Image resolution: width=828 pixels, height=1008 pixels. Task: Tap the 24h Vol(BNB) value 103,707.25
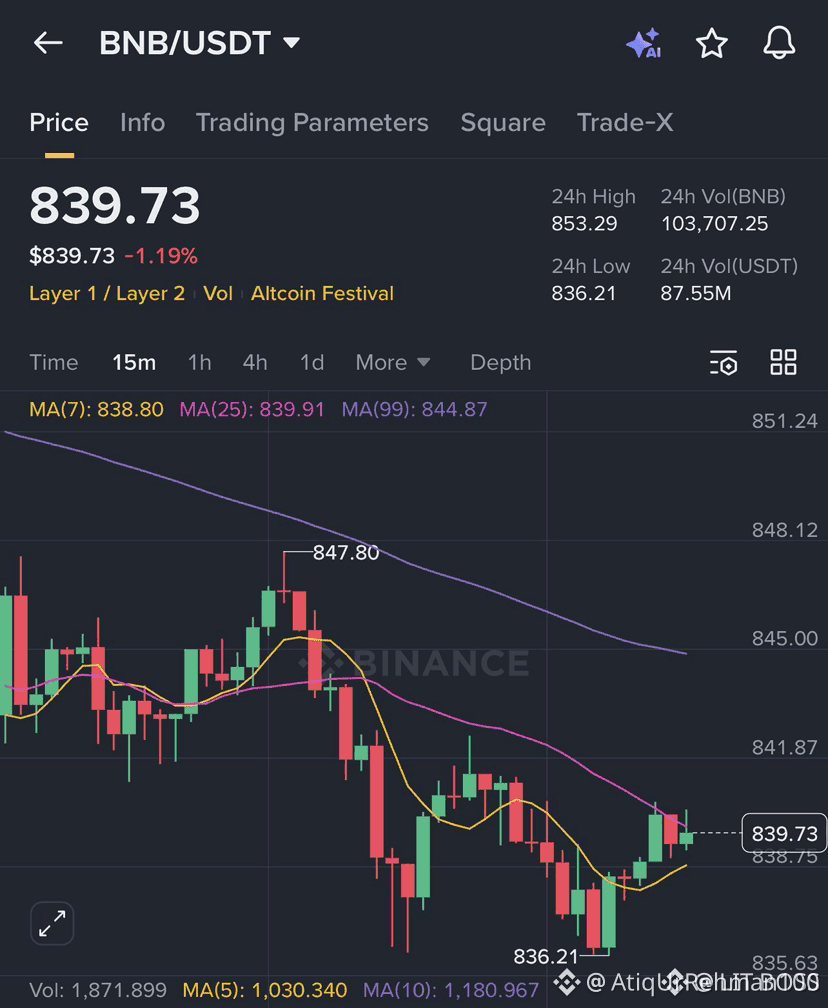(x=714, y=223)
